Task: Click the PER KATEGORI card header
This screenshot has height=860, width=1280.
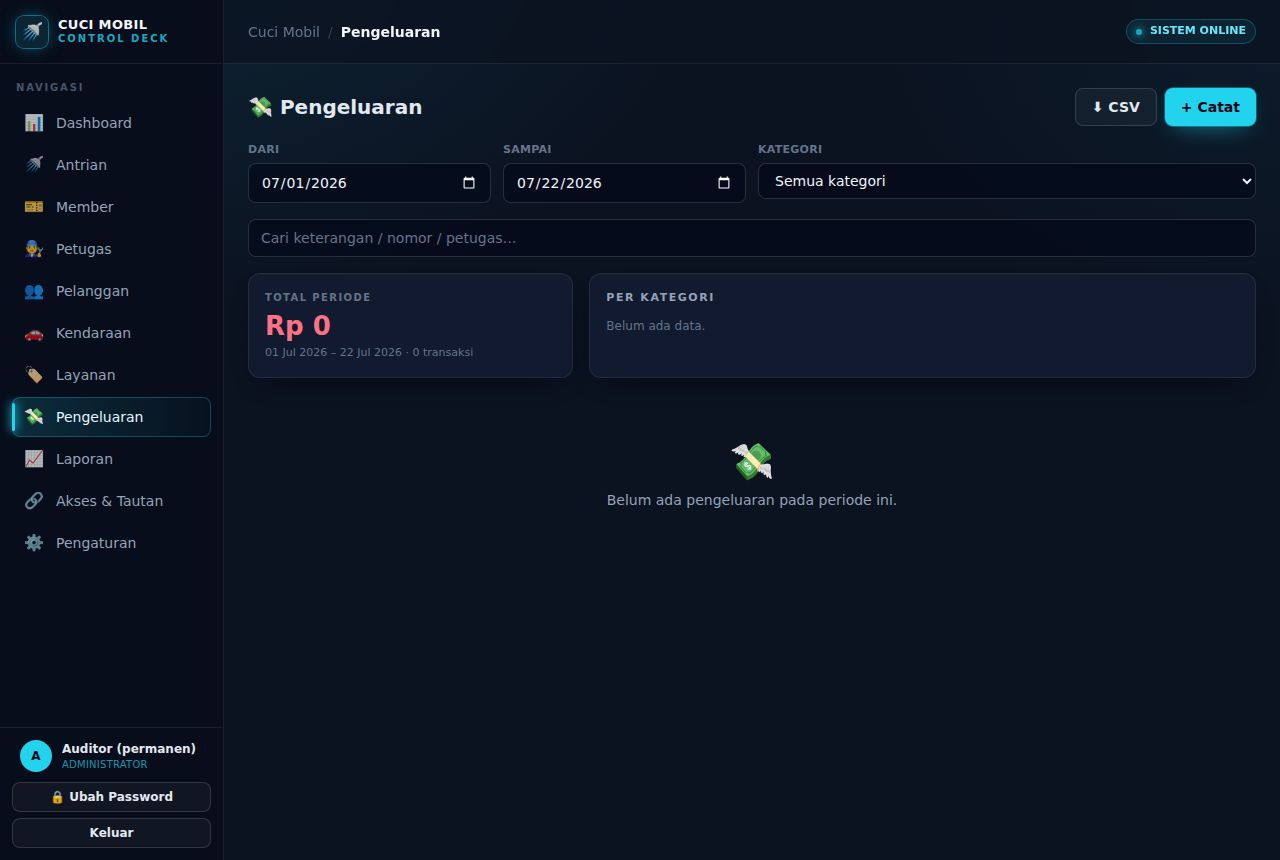Action: tap(660, 297)
